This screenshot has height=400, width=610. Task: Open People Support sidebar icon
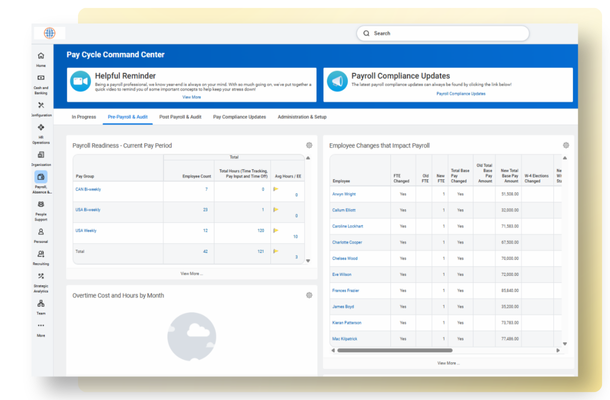click(41, 211)
